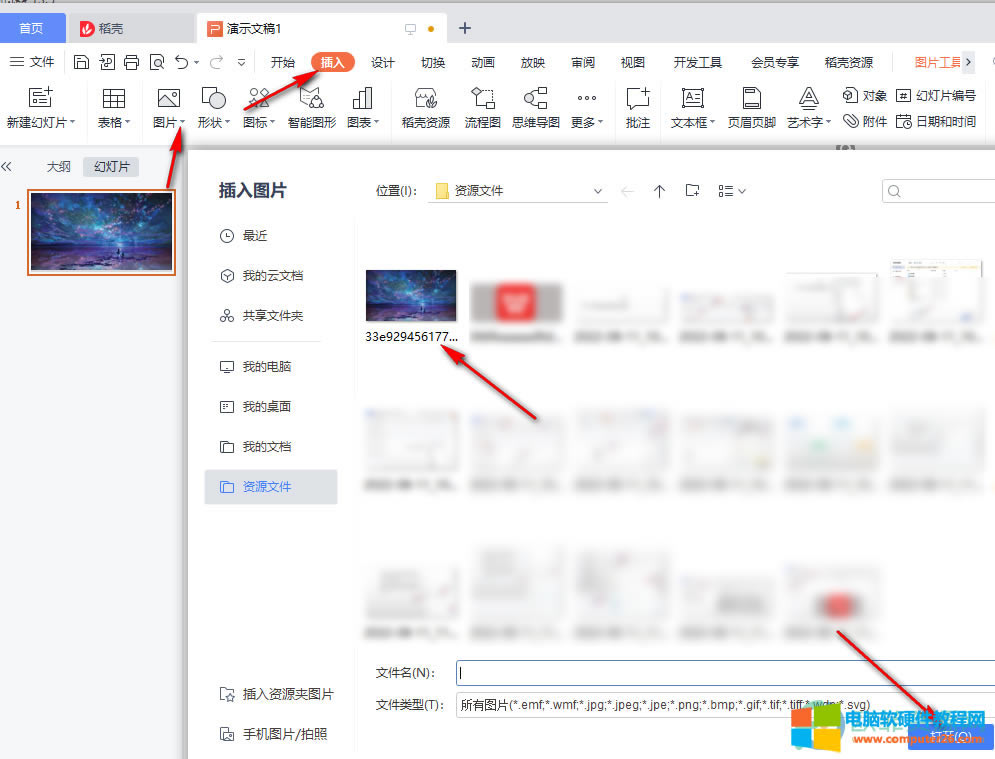Viewport: 995px width, 759px height.
Task: Go up one folder level in dialog
Action: tap(659, 191)
